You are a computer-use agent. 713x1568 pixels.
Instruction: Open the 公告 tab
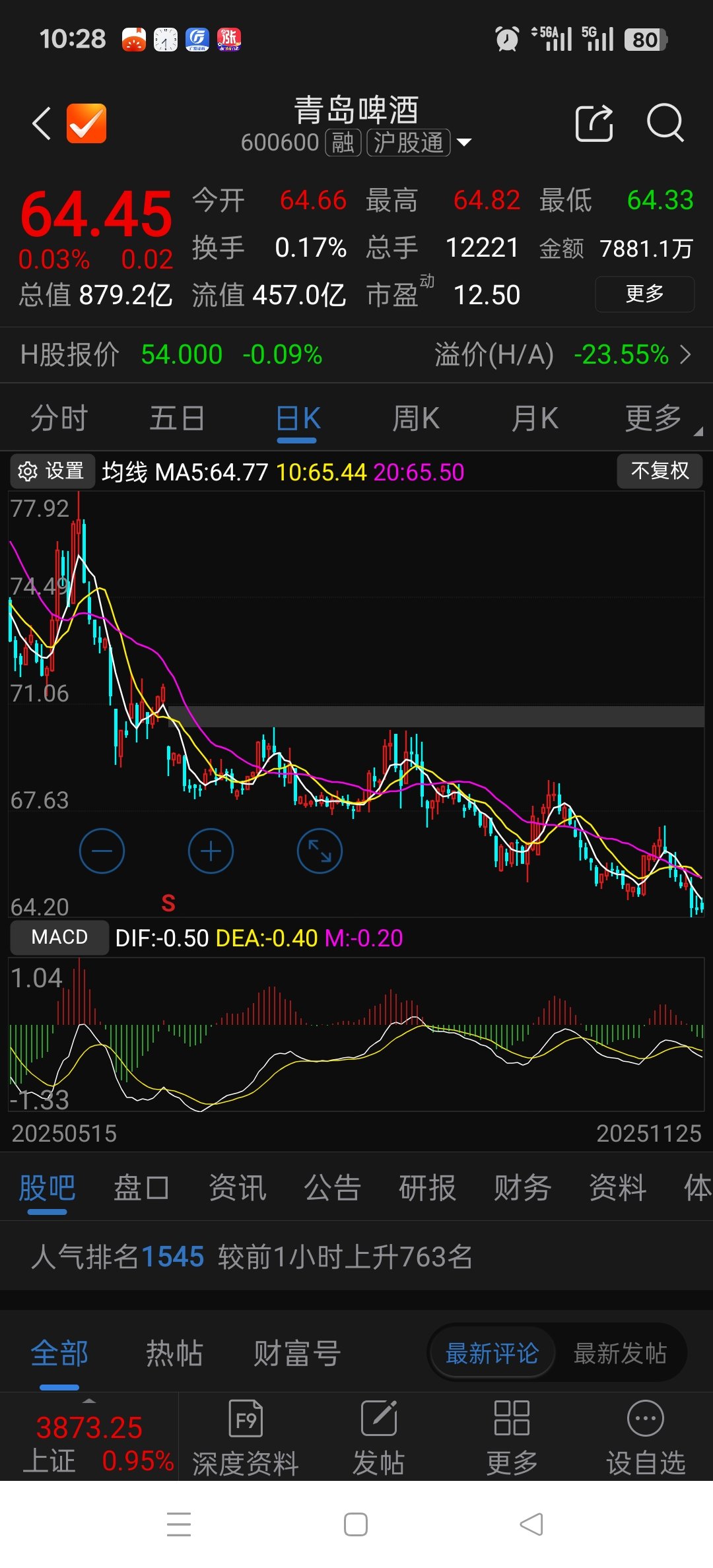click(332, 1188)
